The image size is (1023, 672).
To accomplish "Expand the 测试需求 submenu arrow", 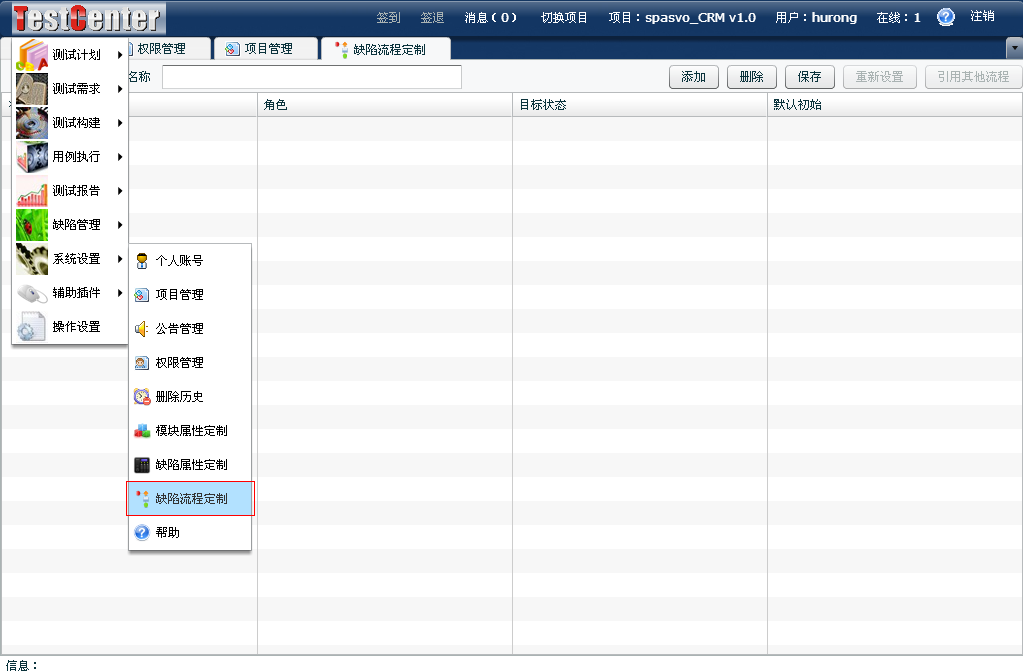I will pyautogui.click(x=120, y=89).
